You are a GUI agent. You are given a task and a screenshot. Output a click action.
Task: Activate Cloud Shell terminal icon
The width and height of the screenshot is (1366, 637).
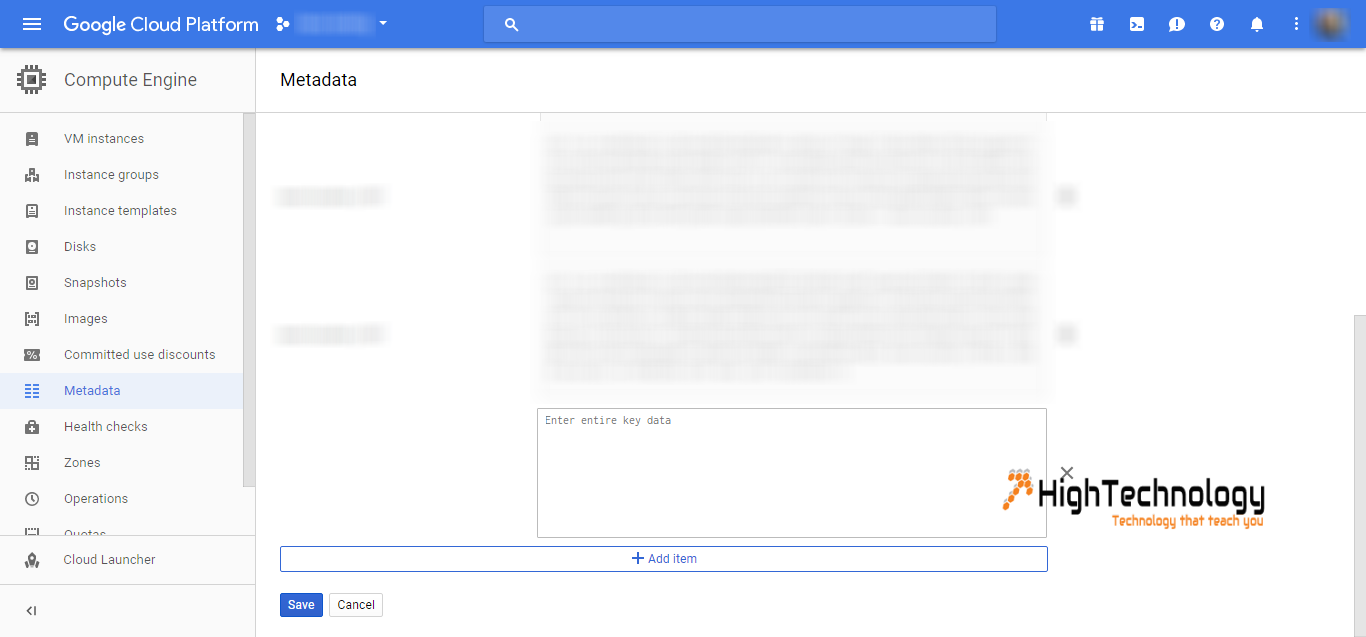coord(1137,24)
